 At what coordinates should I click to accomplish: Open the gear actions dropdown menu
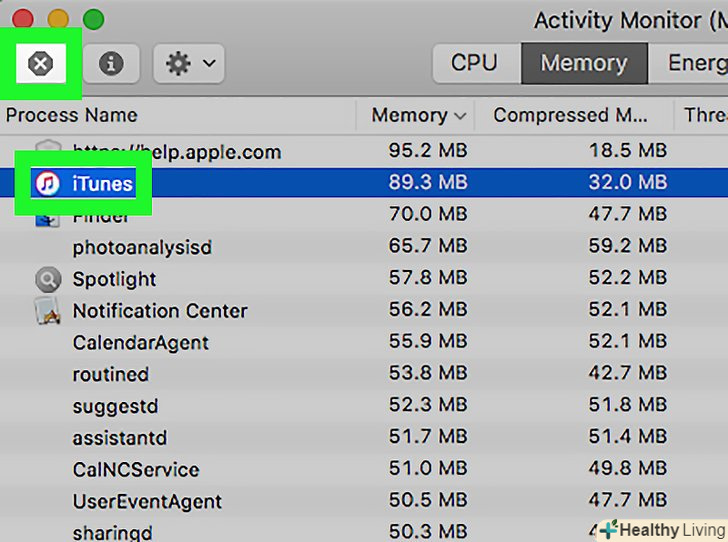click(188, 64)
